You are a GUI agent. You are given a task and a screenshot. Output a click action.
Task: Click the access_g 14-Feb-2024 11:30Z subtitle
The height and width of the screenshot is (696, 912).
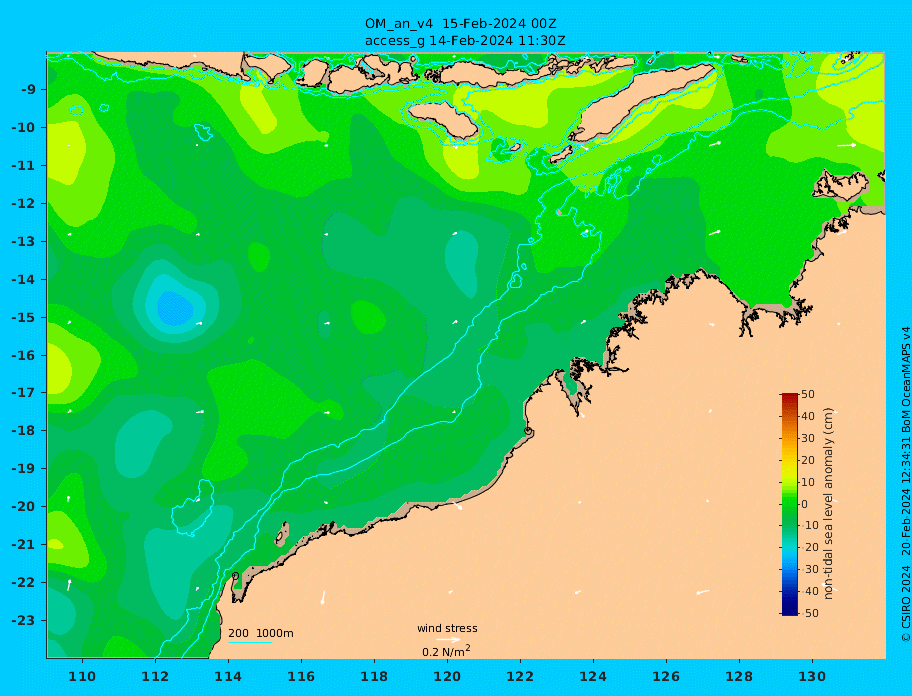[x=465, y=41]
